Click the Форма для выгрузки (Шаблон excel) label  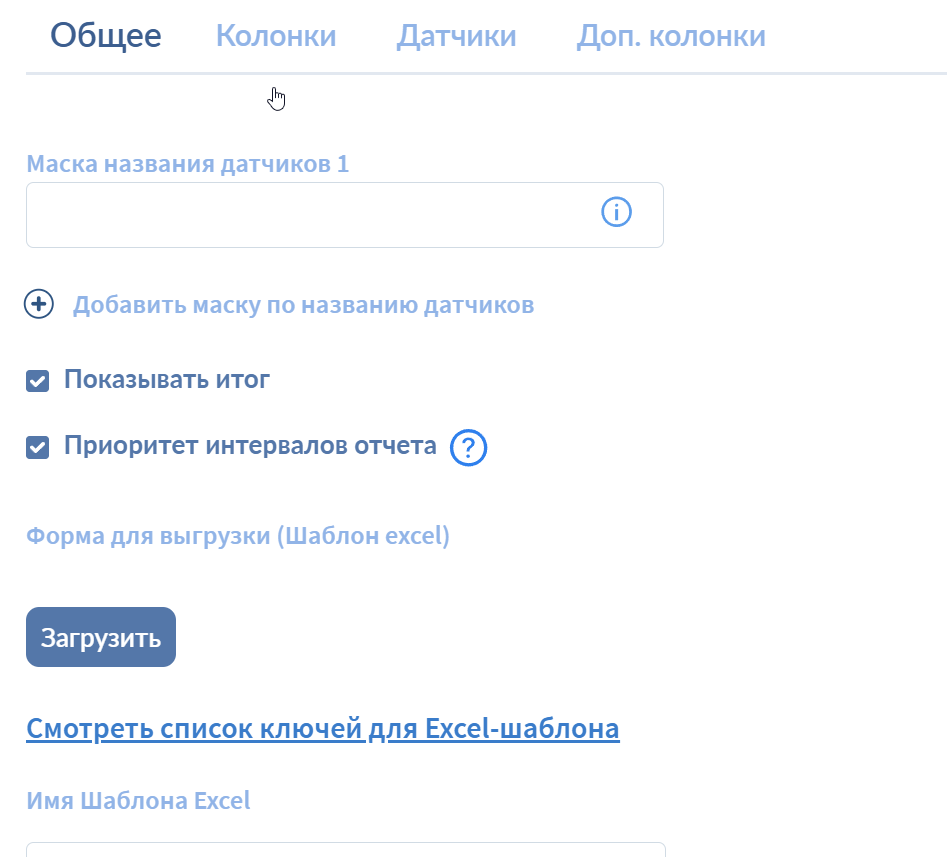pos(238,536)
